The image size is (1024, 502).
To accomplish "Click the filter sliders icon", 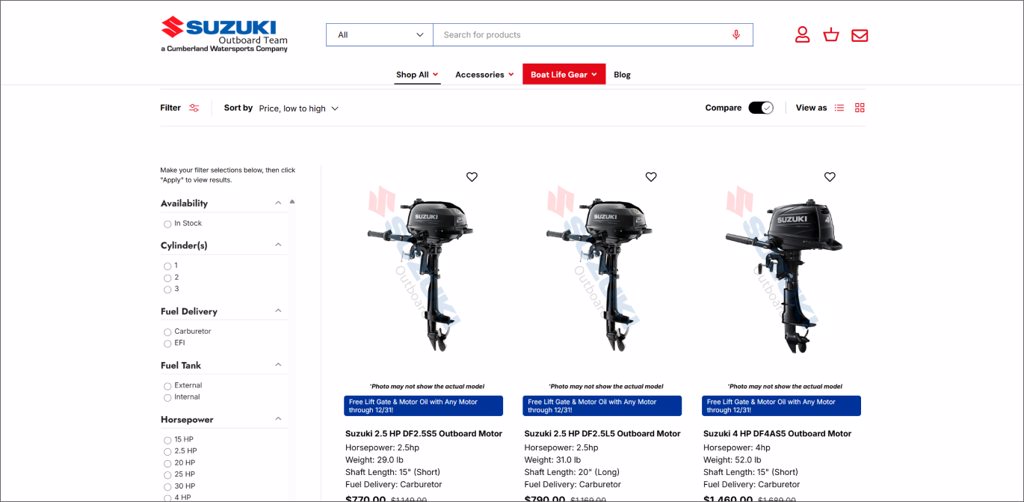I will (194, 108).
